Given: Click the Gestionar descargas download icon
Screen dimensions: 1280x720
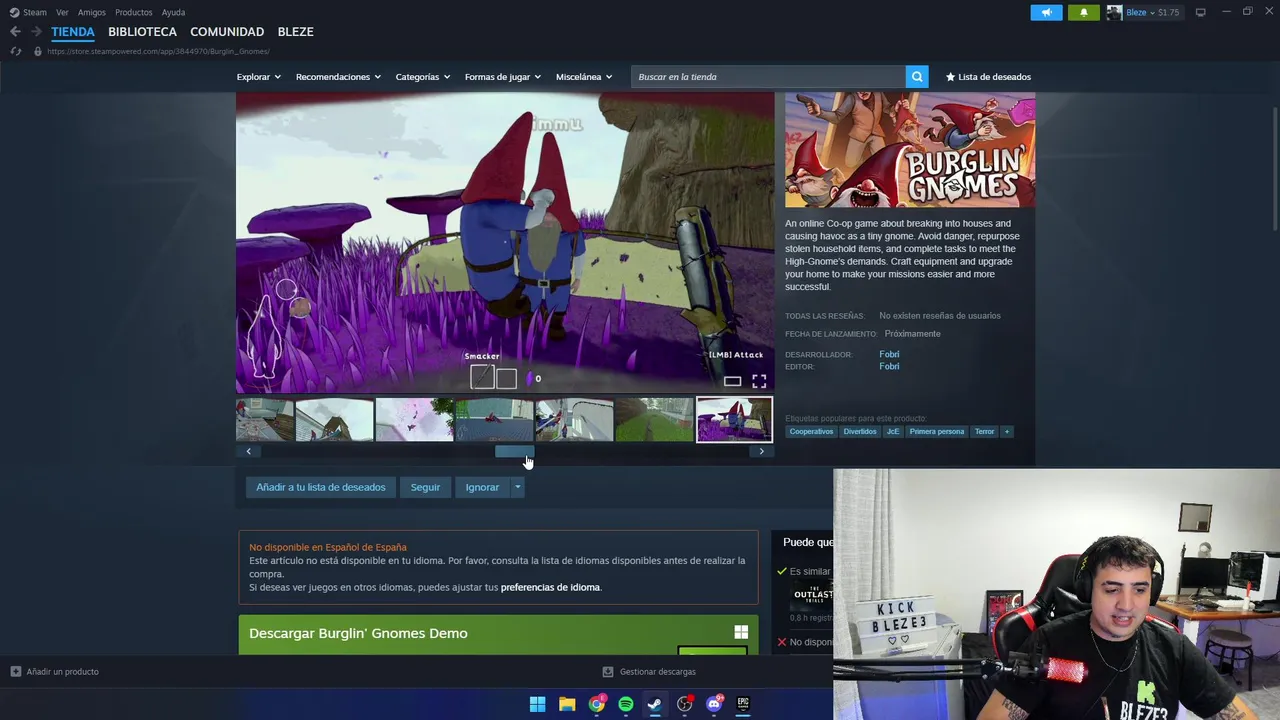Looking at the screenshot, I should click(607, 671).
